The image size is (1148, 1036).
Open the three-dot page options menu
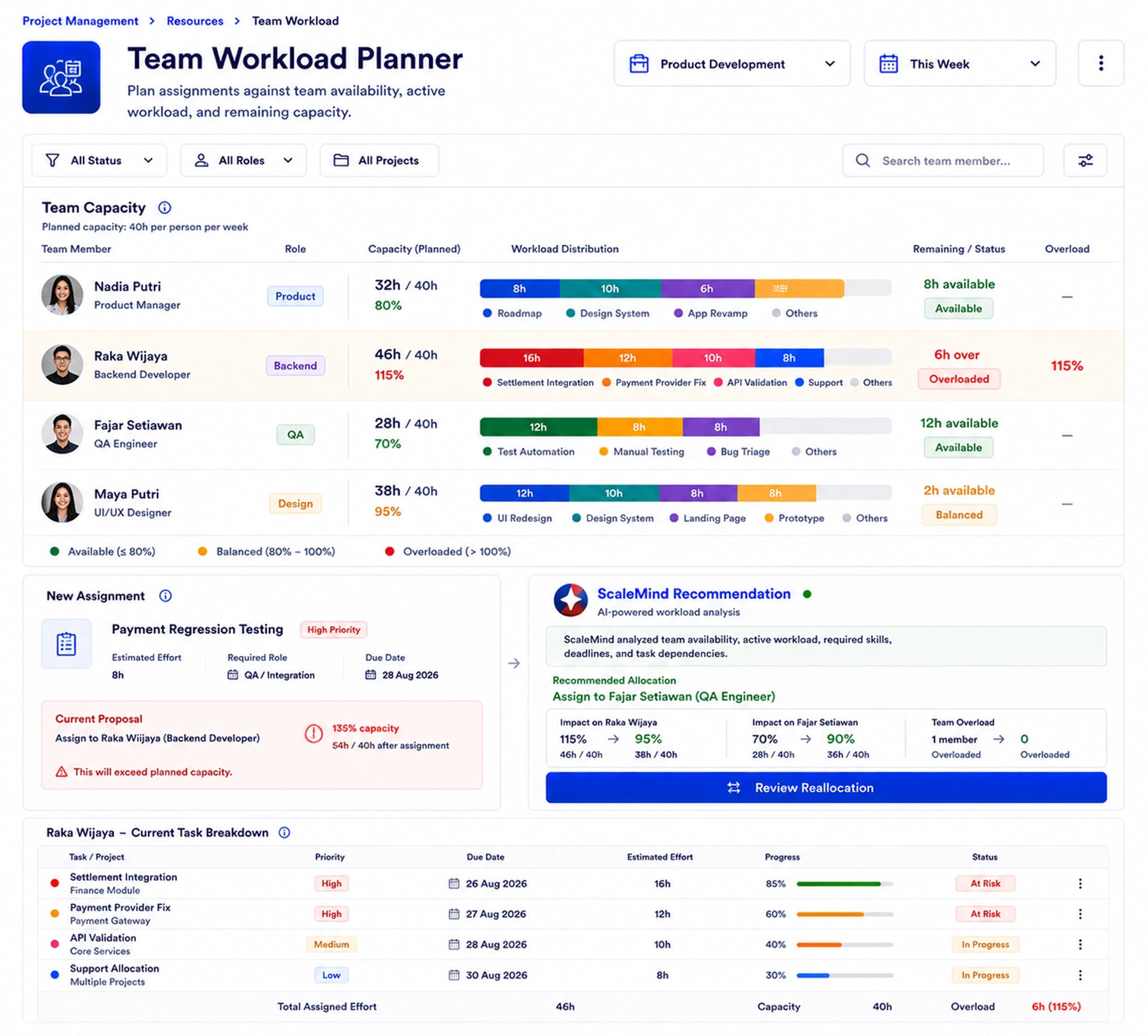pos(1101,63)
